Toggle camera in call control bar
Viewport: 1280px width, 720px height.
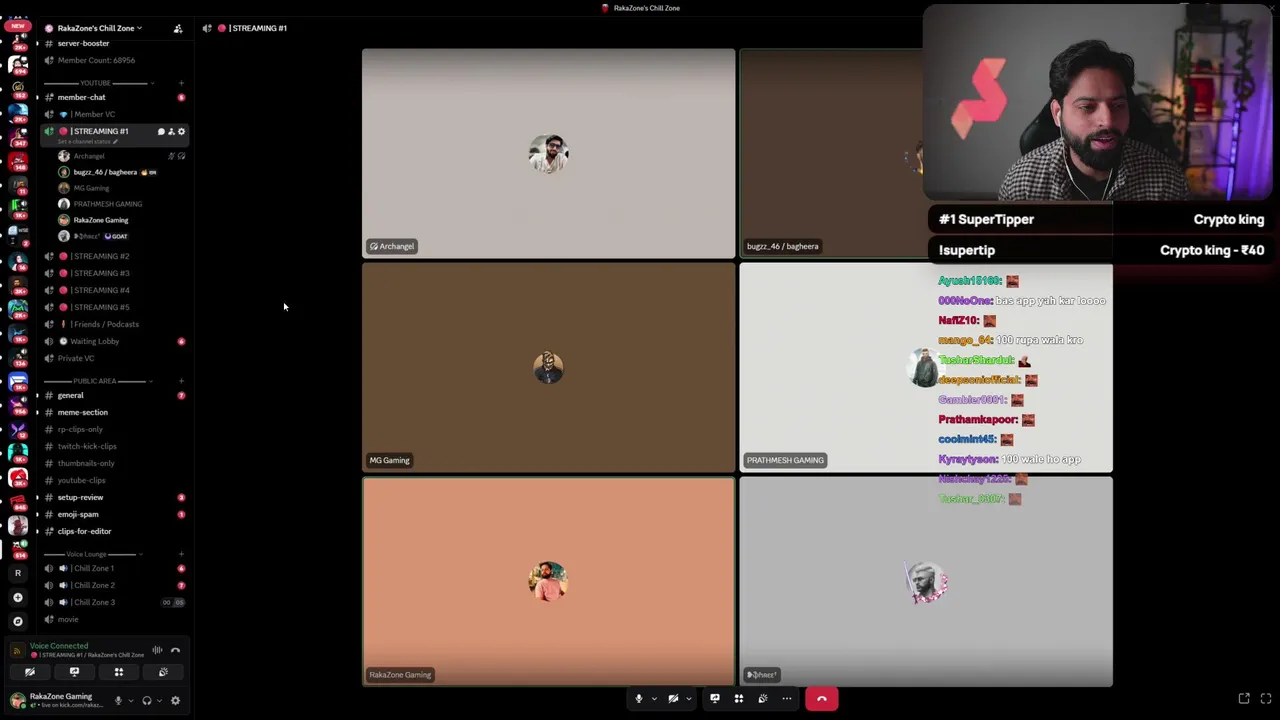point(673,699)
